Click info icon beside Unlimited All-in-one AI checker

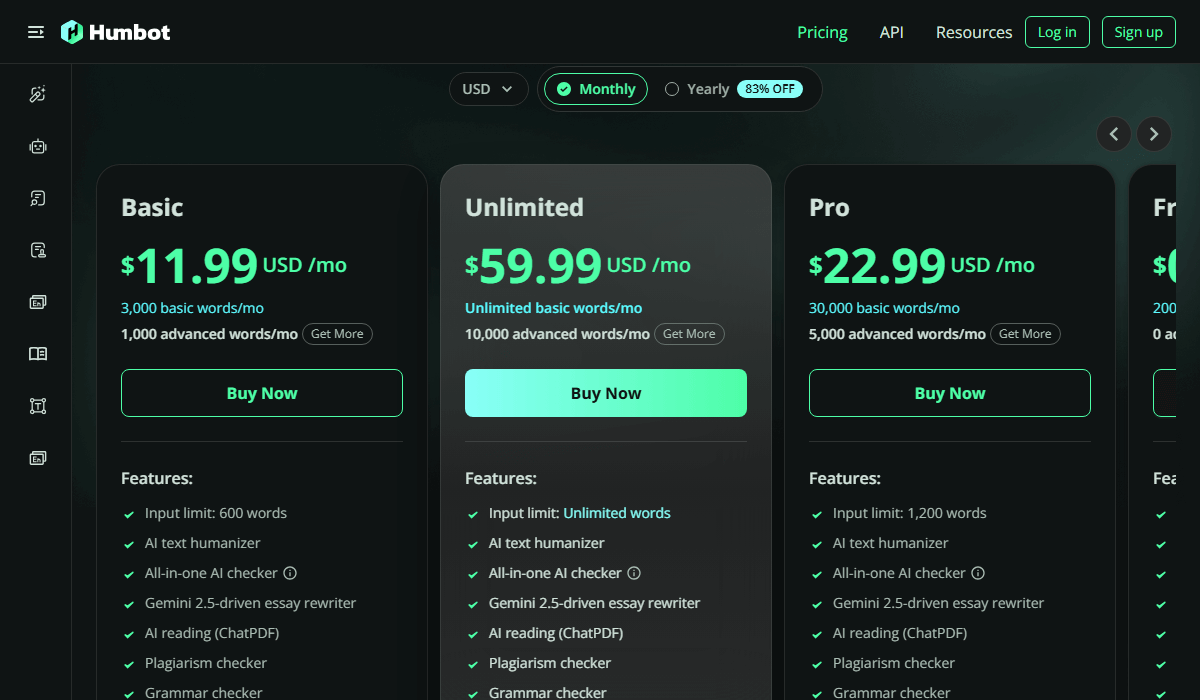[634, 573]
